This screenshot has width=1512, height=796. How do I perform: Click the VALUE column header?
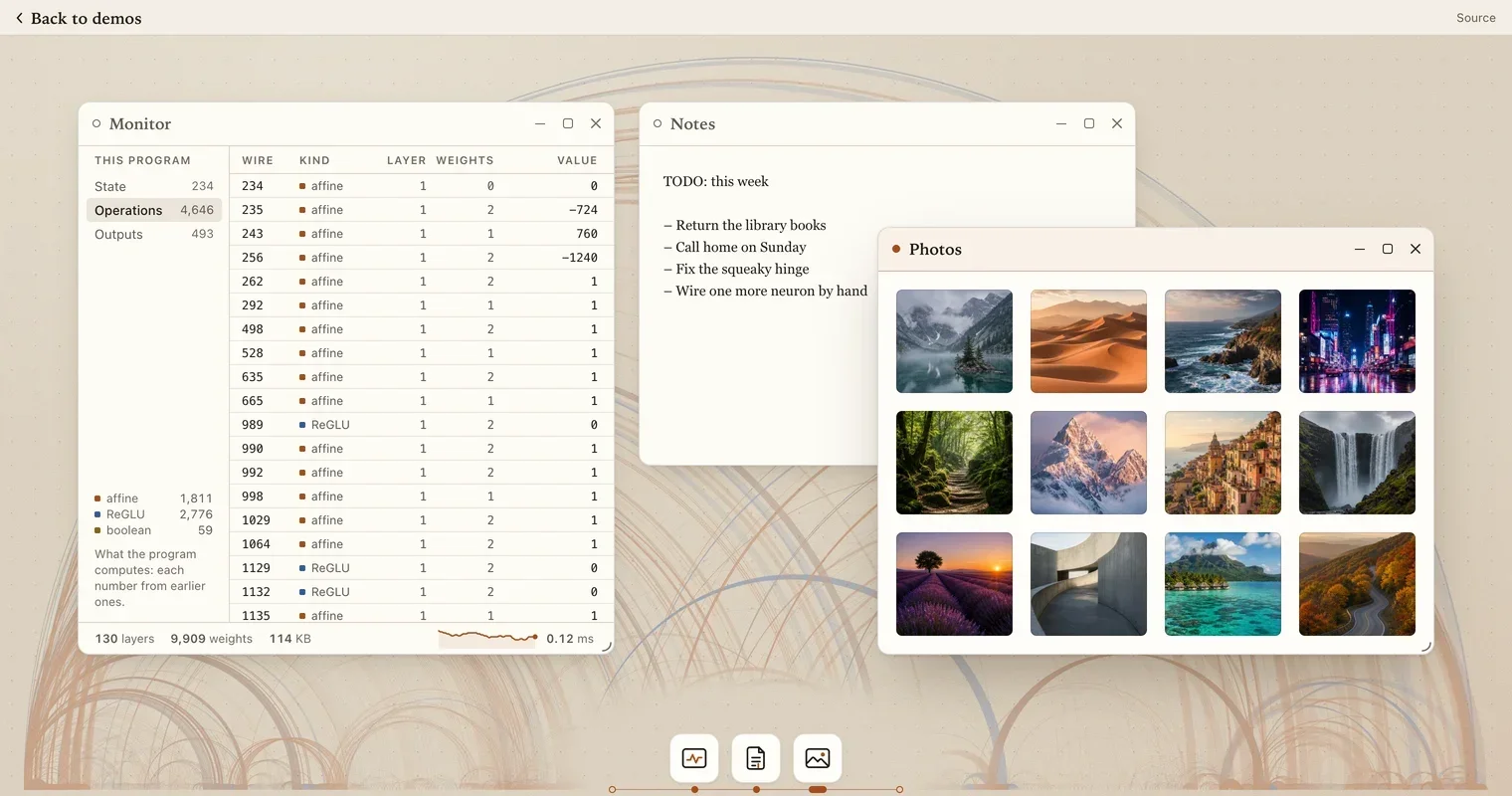click(x=577, y=160)
